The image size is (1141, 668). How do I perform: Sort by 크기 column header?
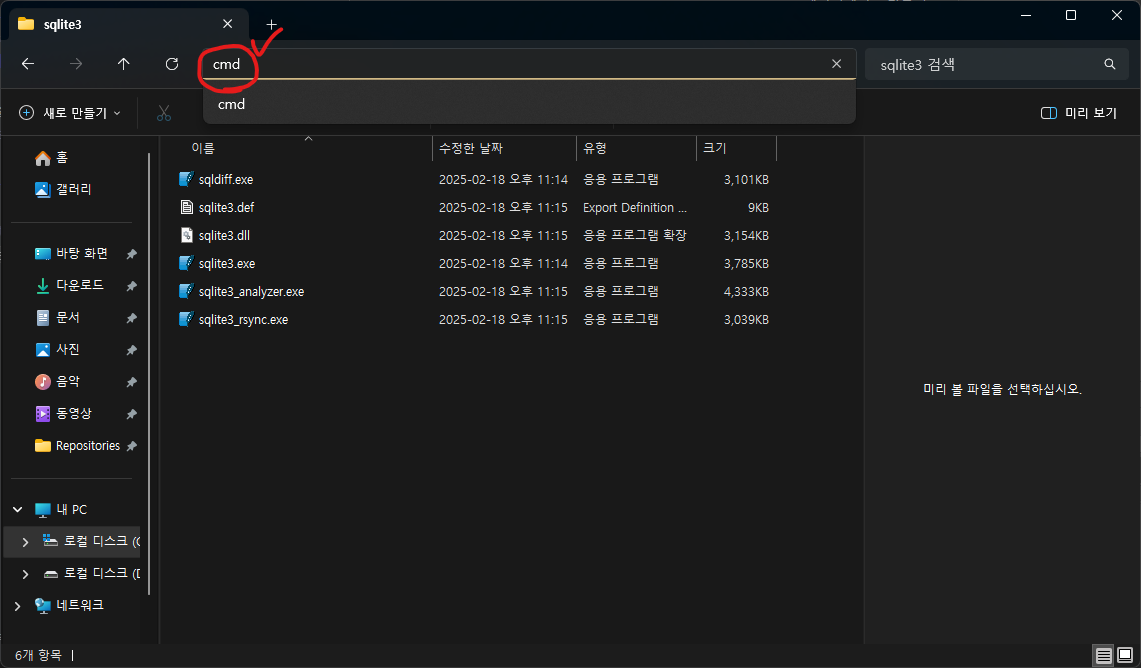[715, 148]
